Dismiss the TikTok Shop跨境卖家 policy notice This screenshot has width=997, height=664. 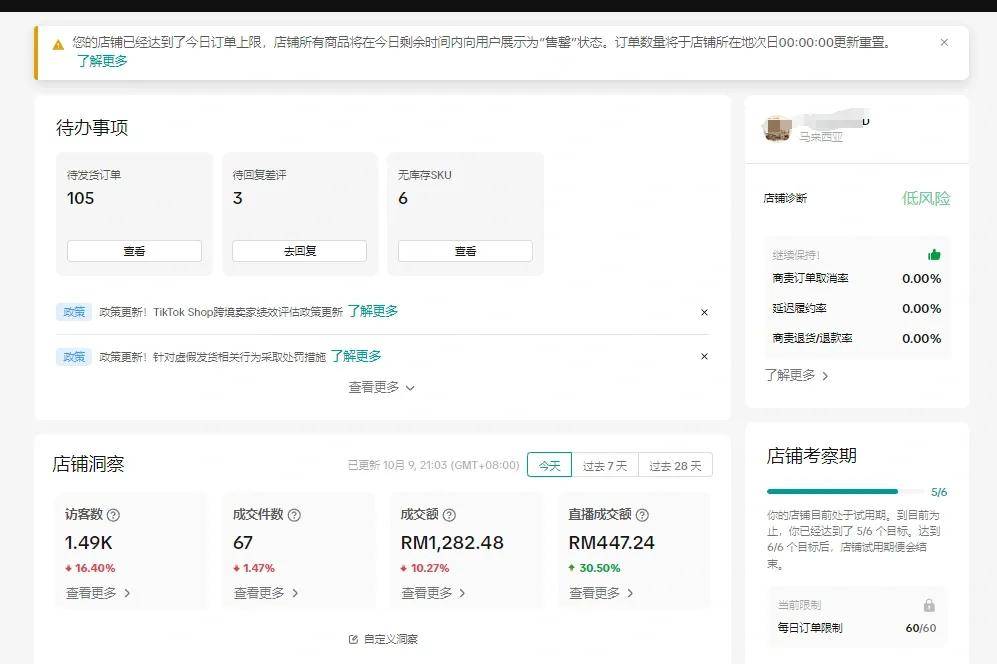pos(704,312)
